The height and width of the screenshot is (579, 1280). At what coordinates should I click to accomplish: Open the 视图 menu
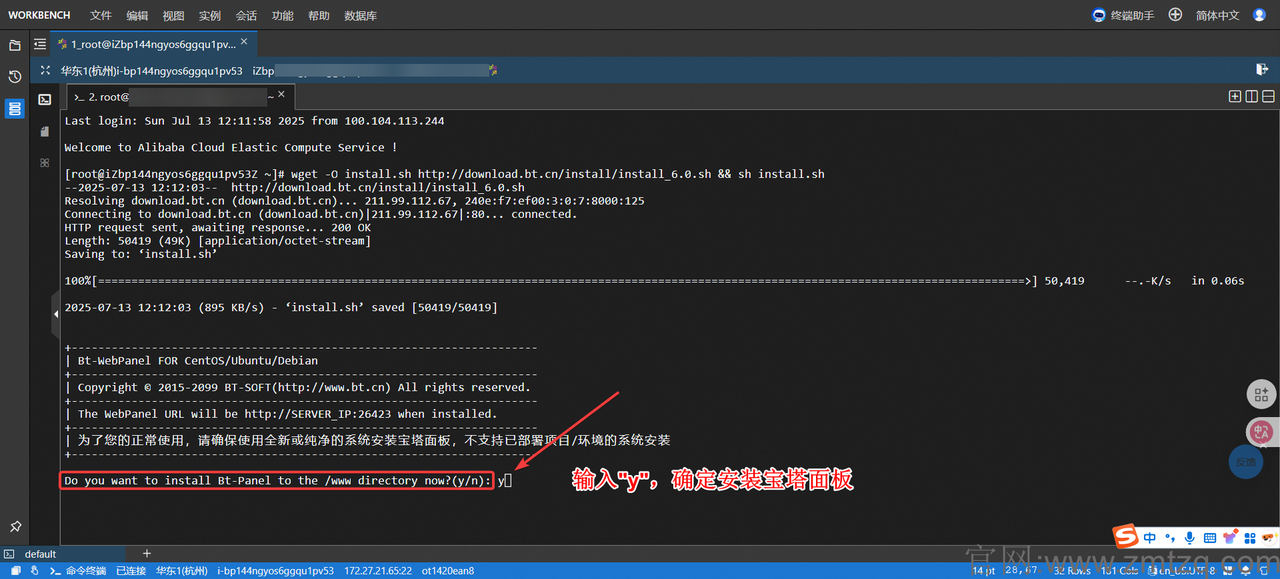coord(173,16)
